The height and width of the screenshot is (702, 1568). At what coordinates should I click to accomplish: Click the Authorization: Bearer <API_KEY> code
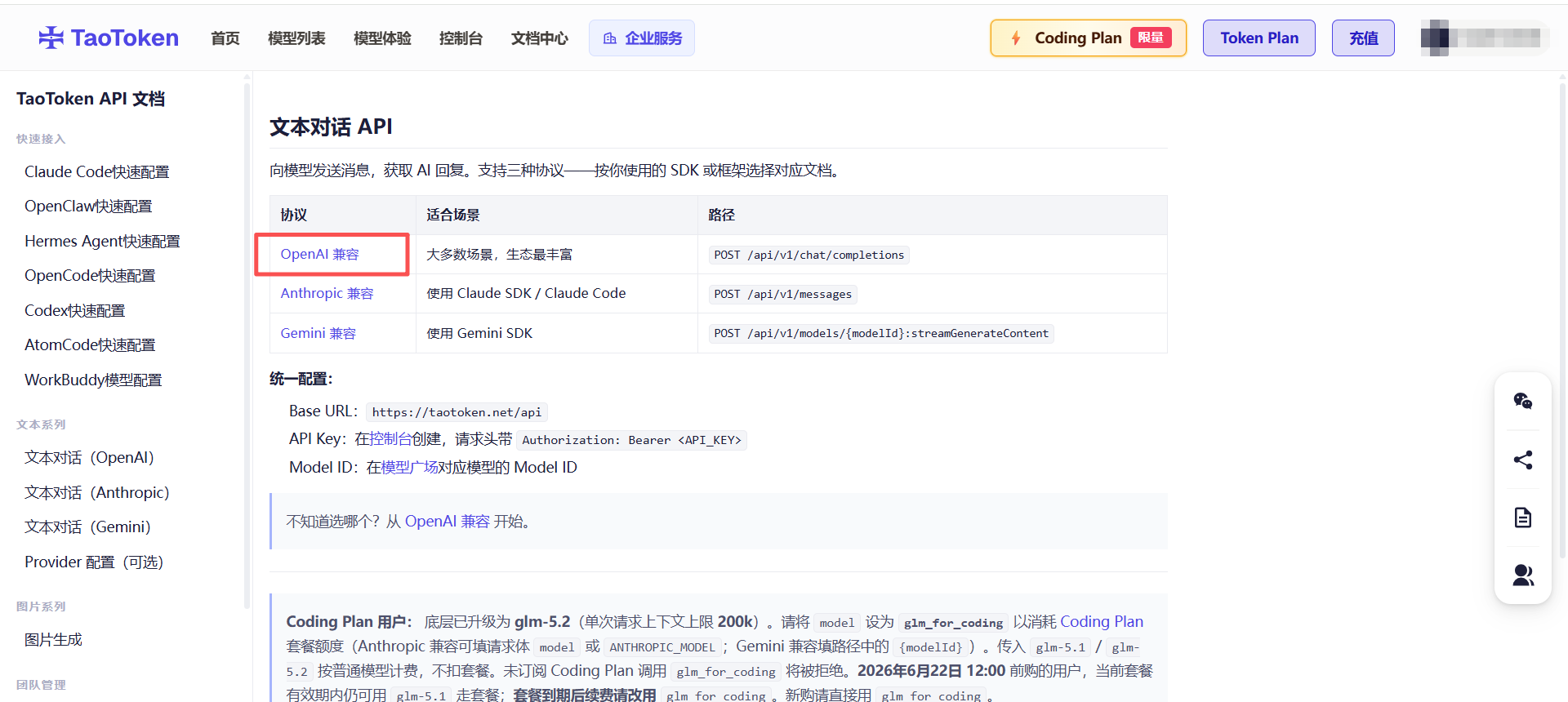point(632,440)
